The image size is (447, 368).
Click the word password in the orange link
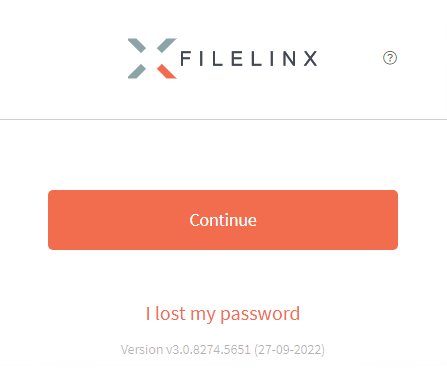260,315
